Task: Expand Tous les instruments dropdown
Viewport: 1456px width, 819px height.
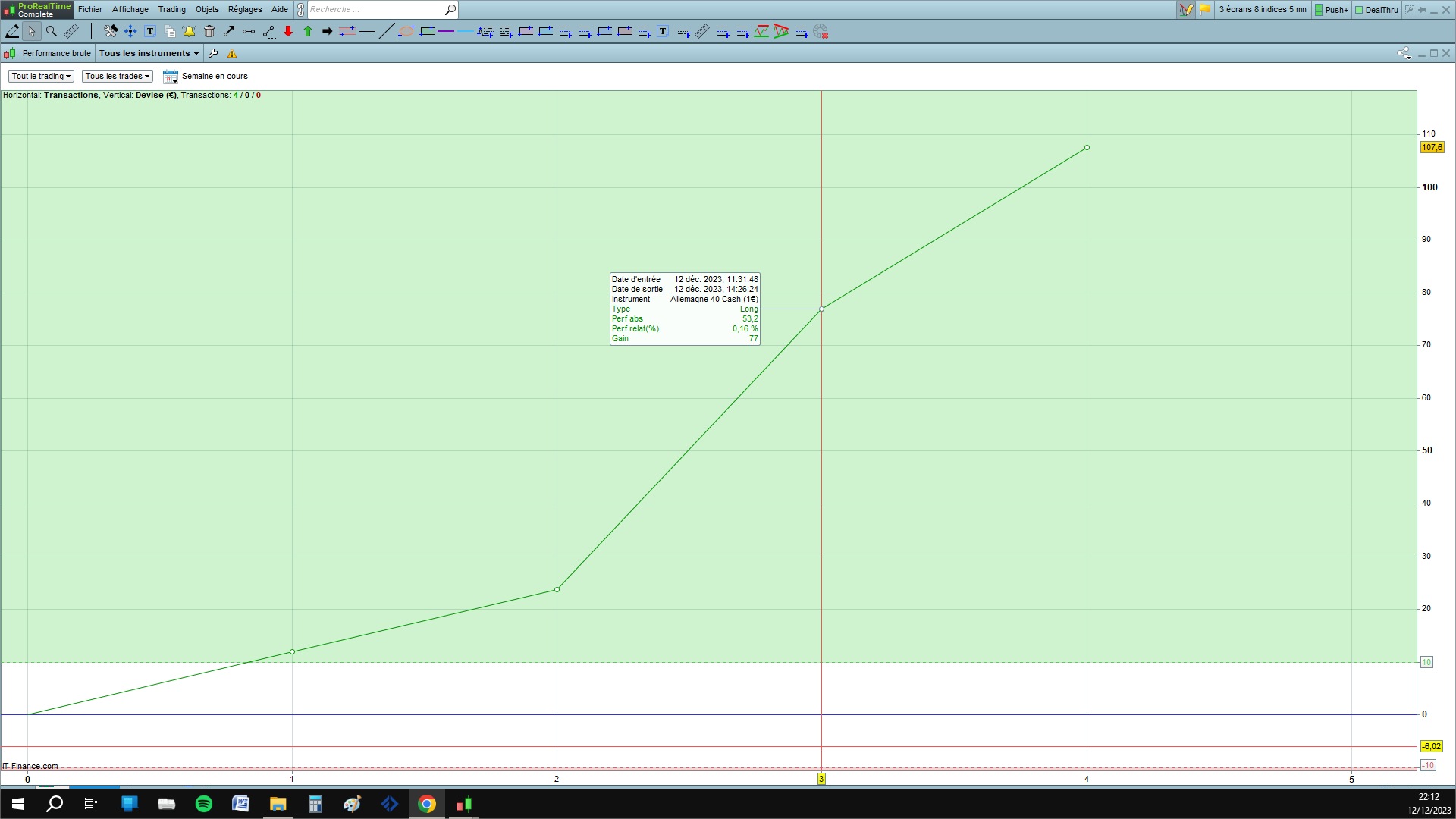Action: click(149, 53)
